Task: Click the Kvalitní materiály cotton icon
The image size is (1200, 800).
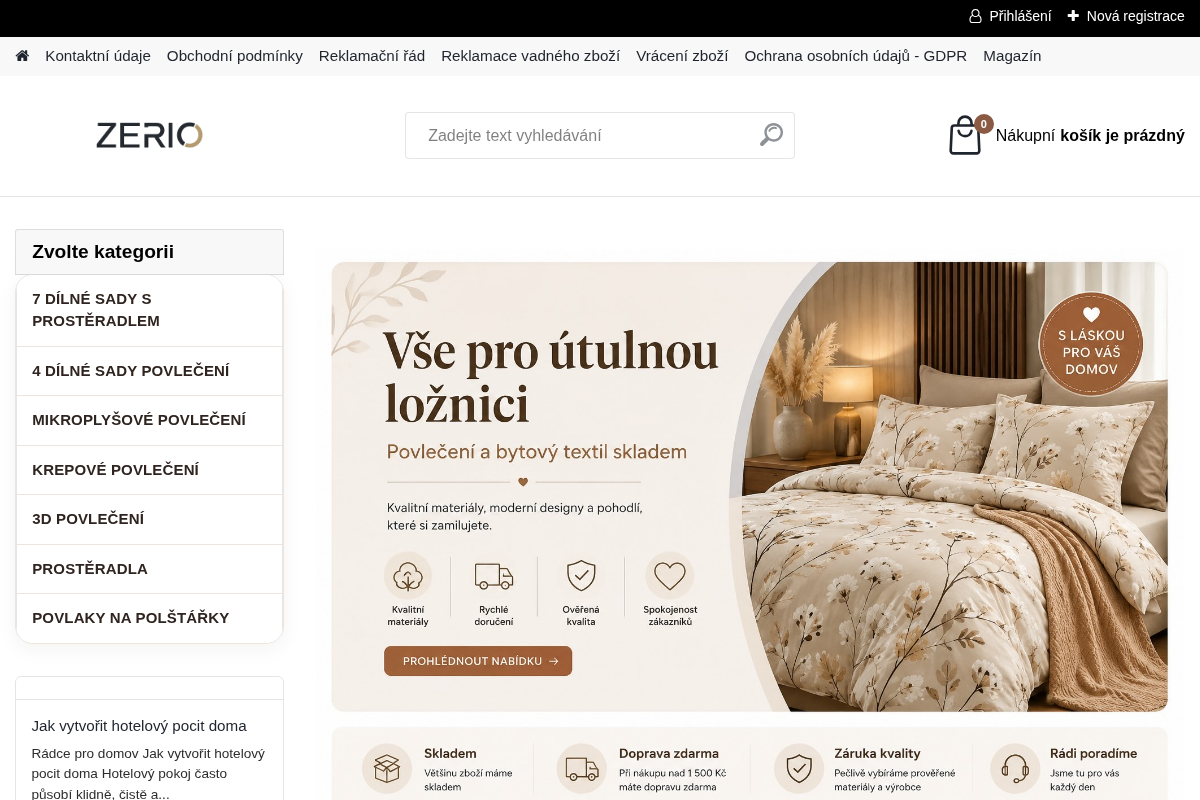Action: tap(408, 576)
